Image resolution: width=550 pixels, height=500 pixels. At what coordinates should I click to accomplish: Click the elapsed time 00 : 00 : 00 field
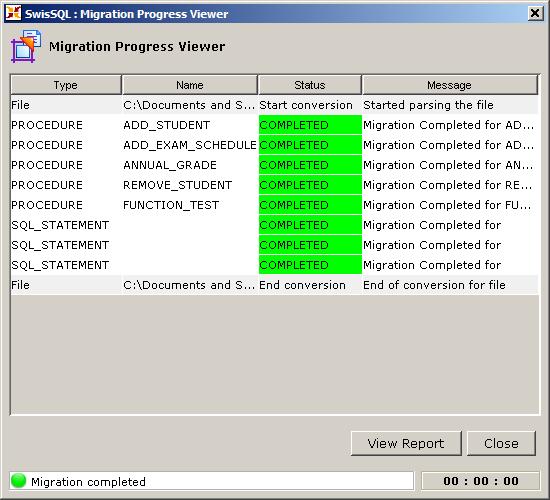[x=481, y=481]
